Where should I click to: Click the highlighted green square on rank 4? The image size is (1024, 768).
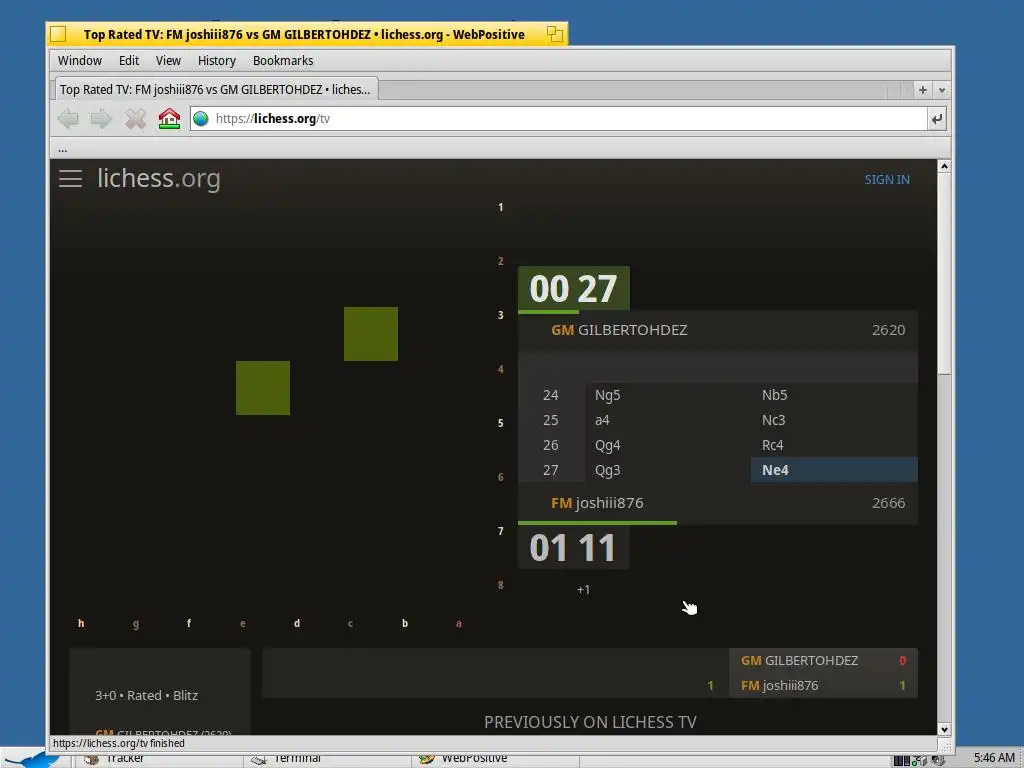[263, 388]
